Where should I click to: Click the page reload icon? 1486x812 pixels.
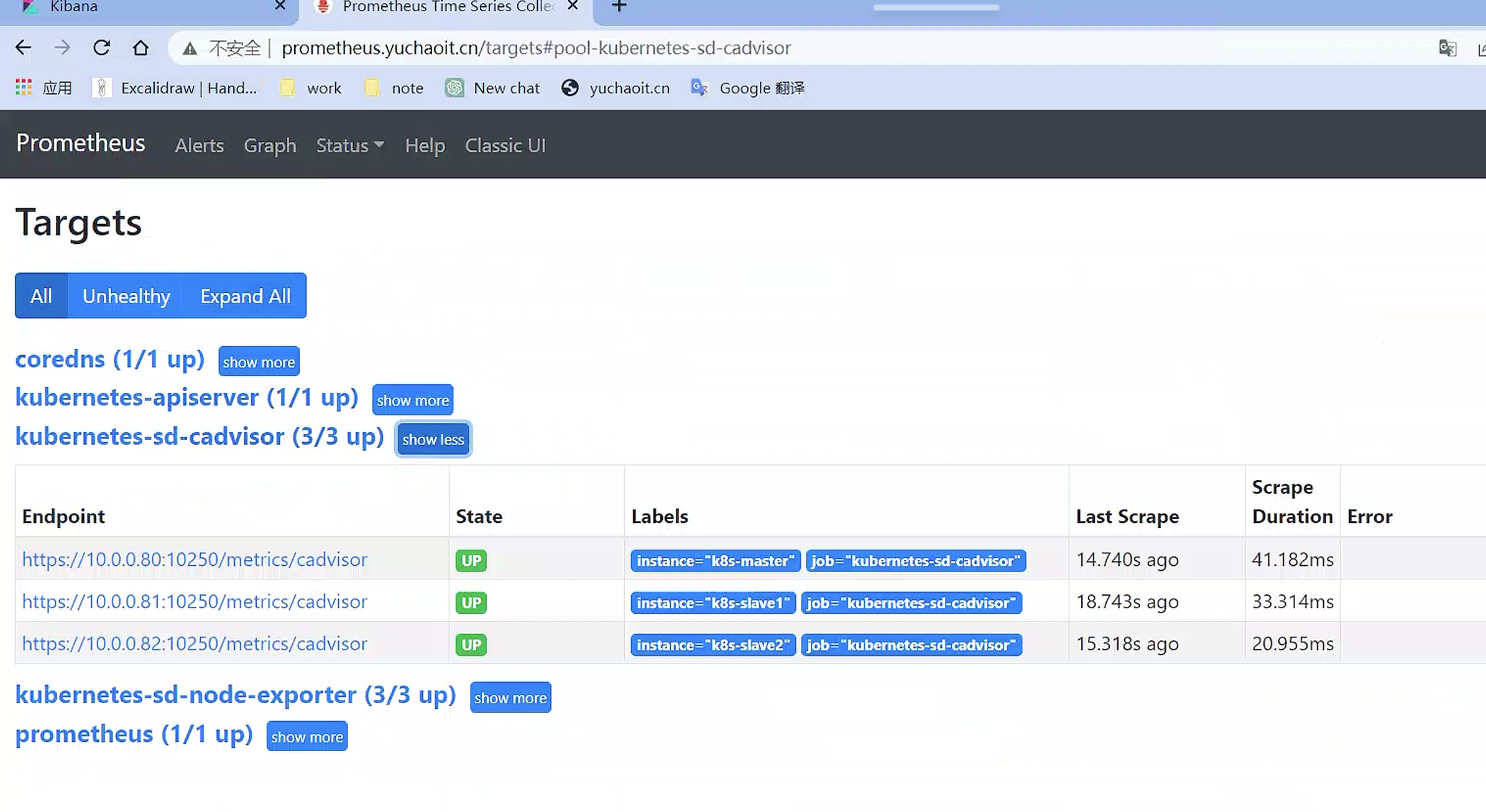pos(101,48)
